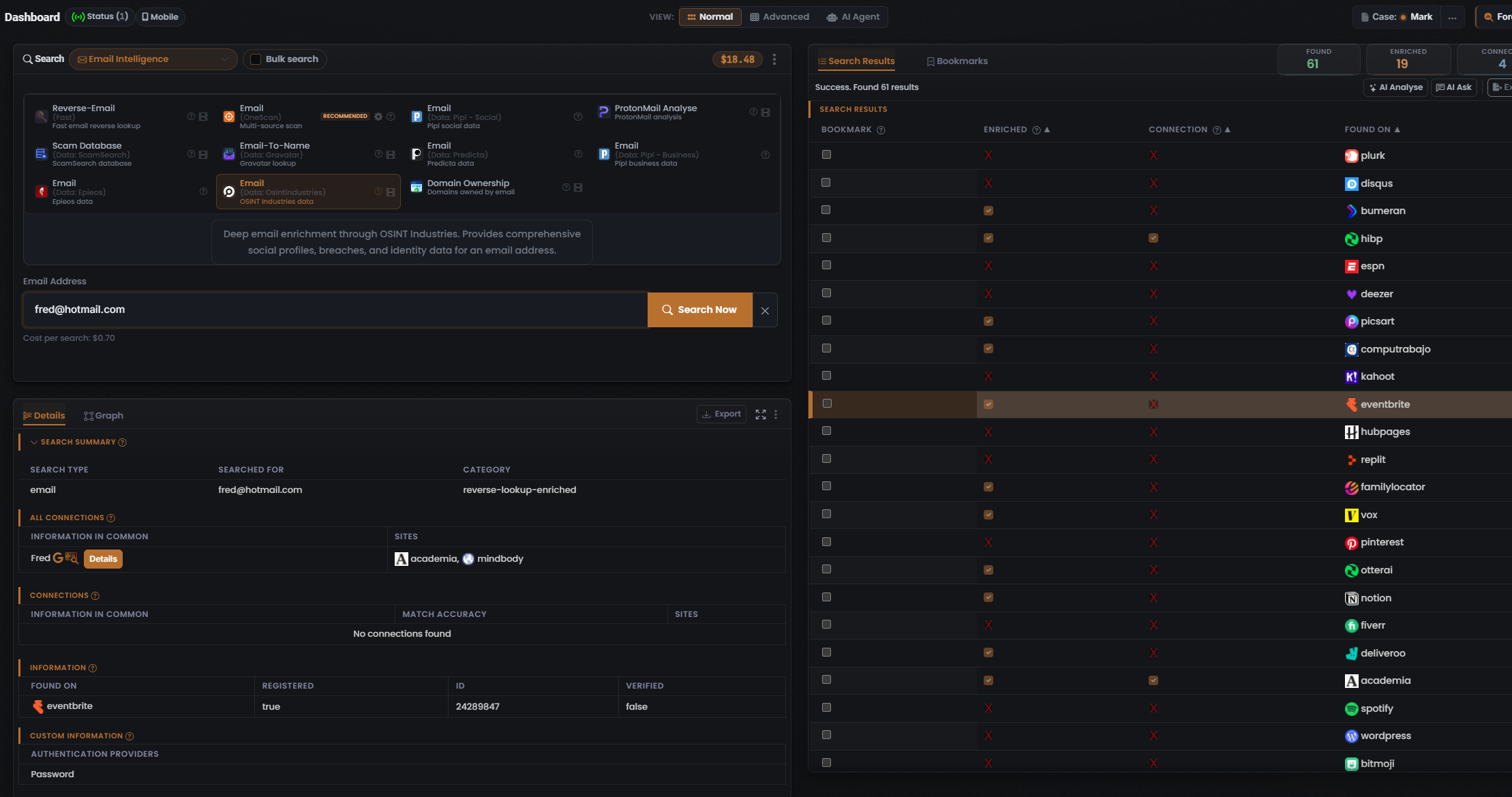Open the Email Intelligence search type dropdown
This screenshot has height=797, width=1512.
pyautogui.click(x=153, y=59)
